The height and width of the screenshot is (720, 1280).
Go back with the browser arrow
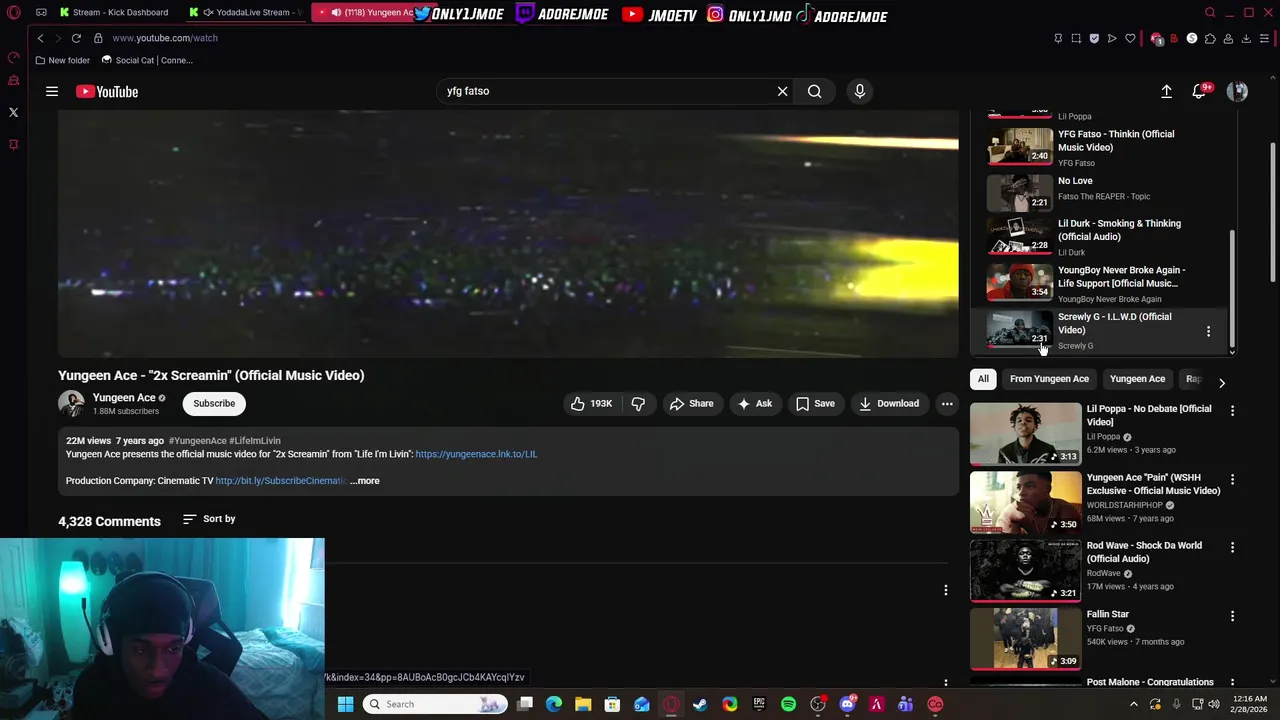[x=40, y=38]
